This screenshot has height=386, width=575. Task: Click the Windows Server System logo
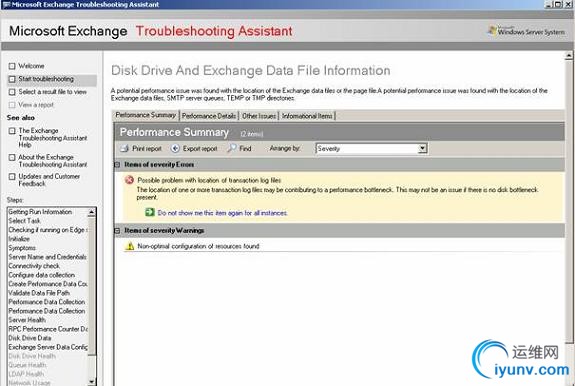pos(526,31)
